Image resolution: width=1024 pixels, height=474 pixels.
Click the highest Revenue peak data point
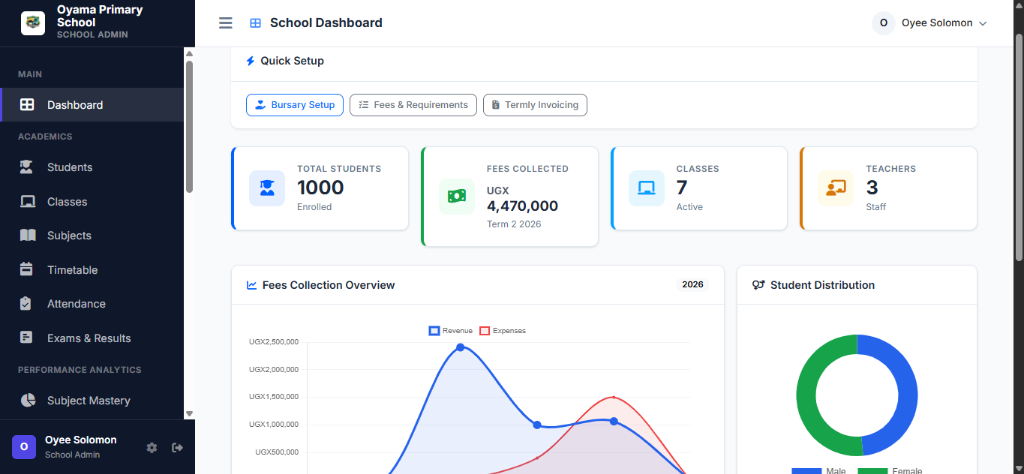(460, 347)
